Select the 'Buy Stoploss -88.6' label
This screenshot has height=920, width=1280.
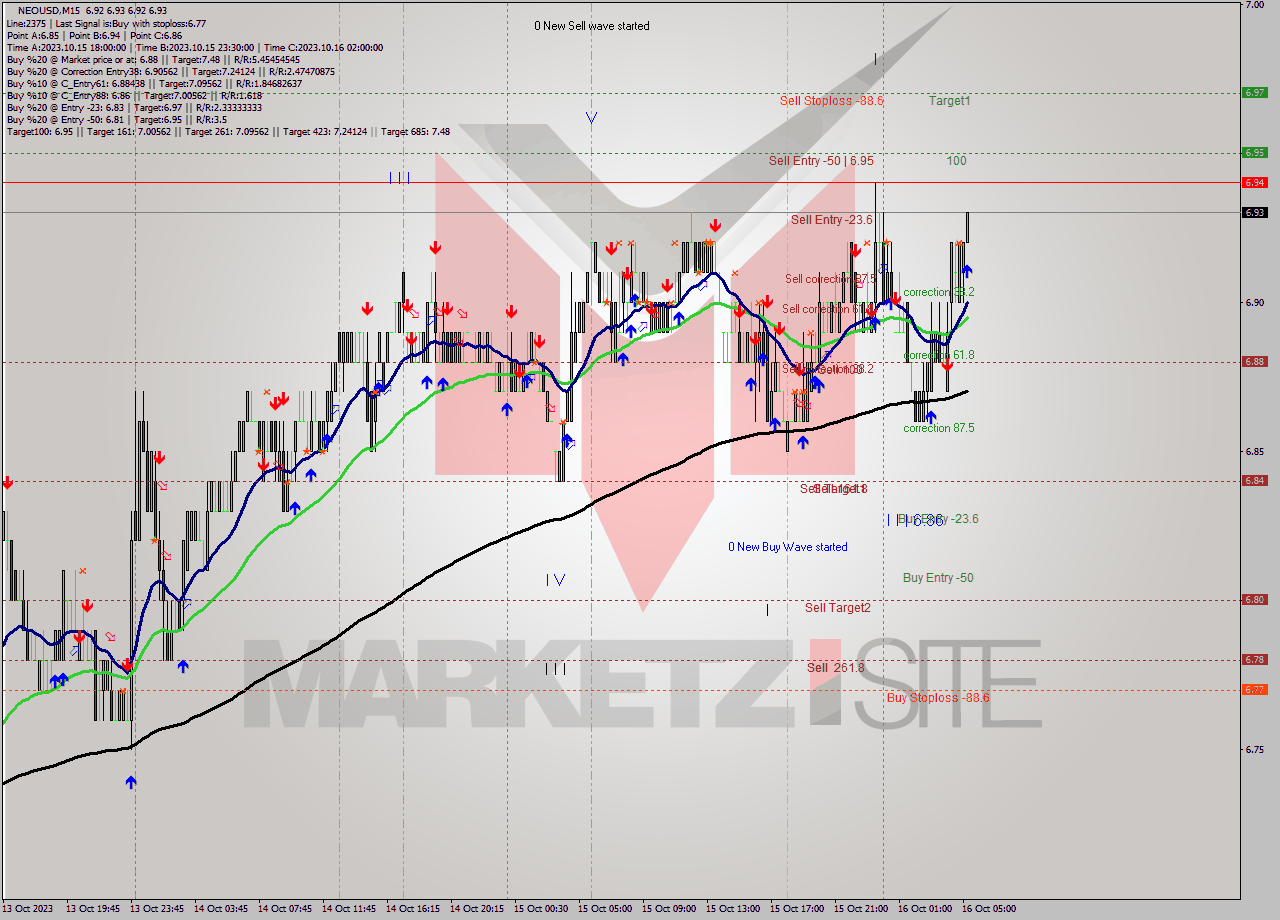tap(937, 698)
